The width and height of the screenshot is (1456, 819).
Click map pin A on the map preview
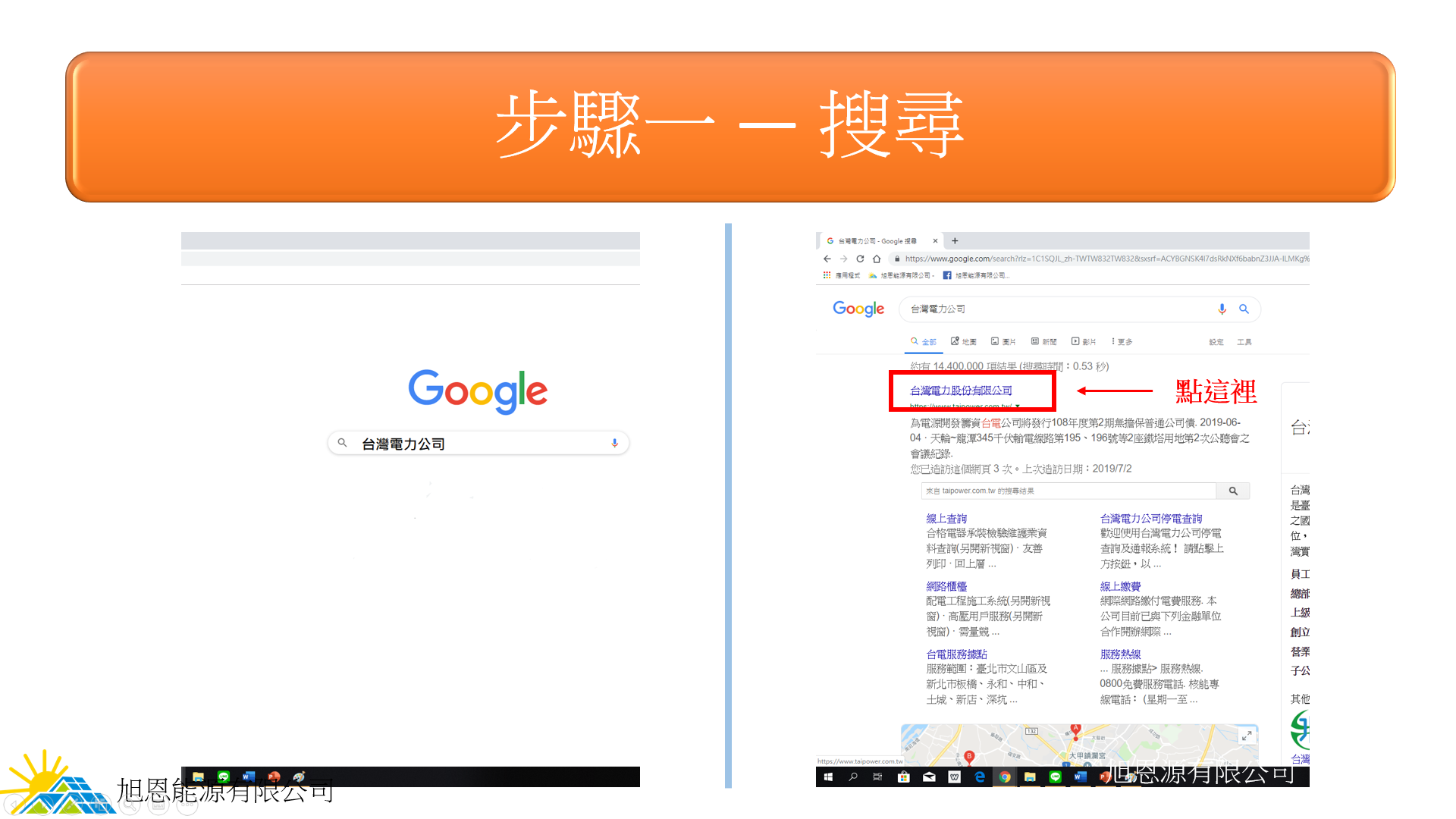1075,731
